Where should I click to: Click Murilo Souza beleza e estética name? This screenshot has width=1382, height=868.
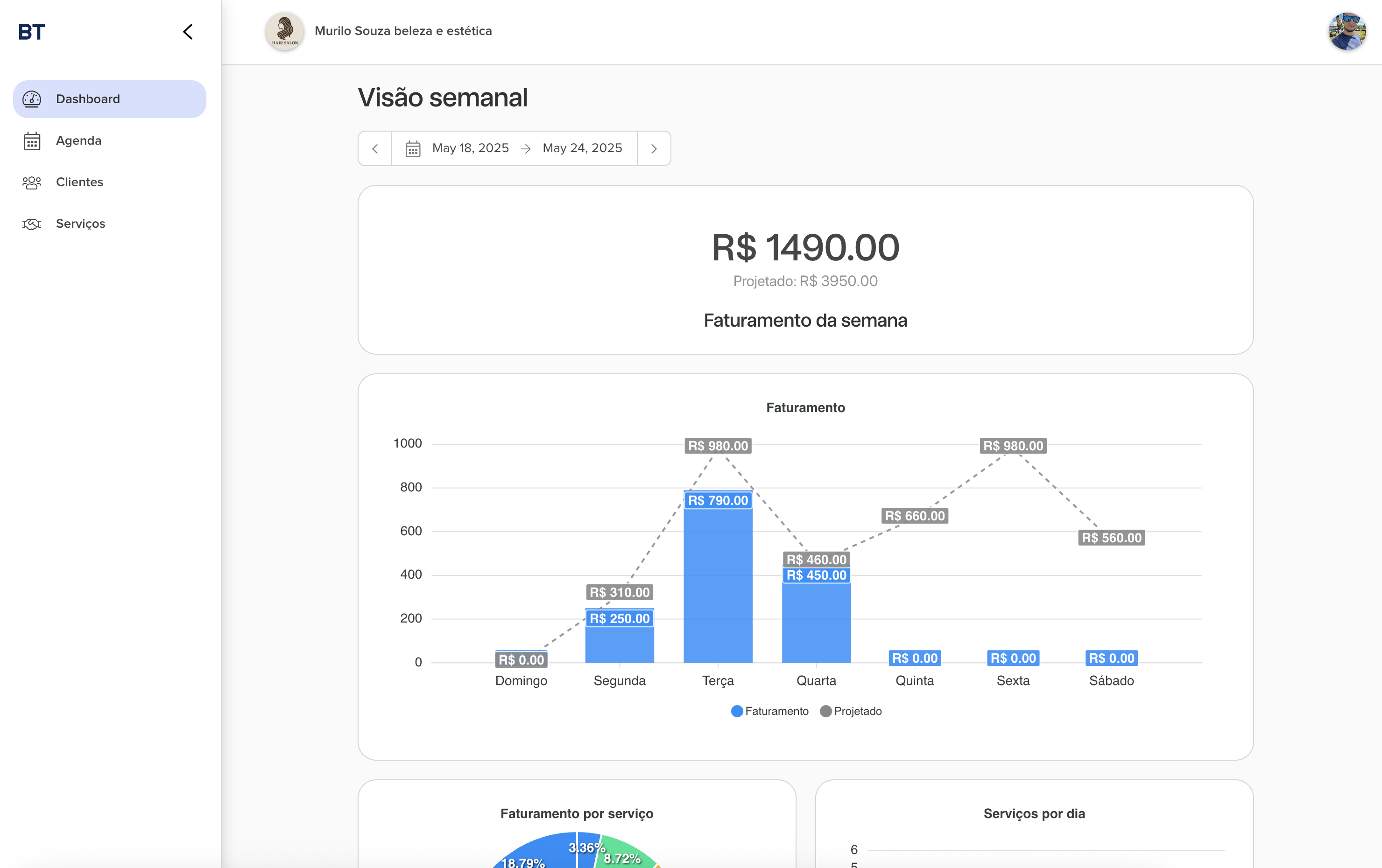[403, 31]
